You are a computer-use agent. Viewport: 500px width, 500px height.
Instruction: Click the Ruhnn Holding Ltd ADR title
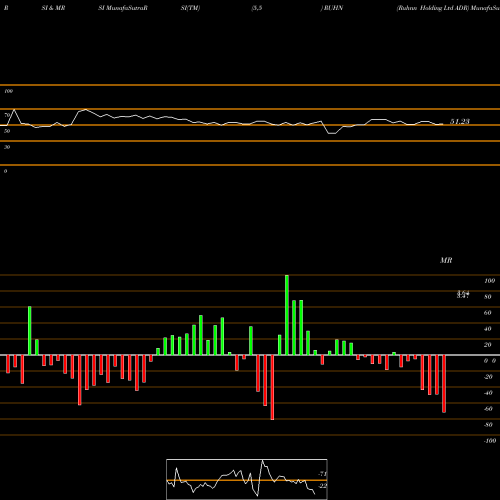pyautogui.click(x=433, y=8)
